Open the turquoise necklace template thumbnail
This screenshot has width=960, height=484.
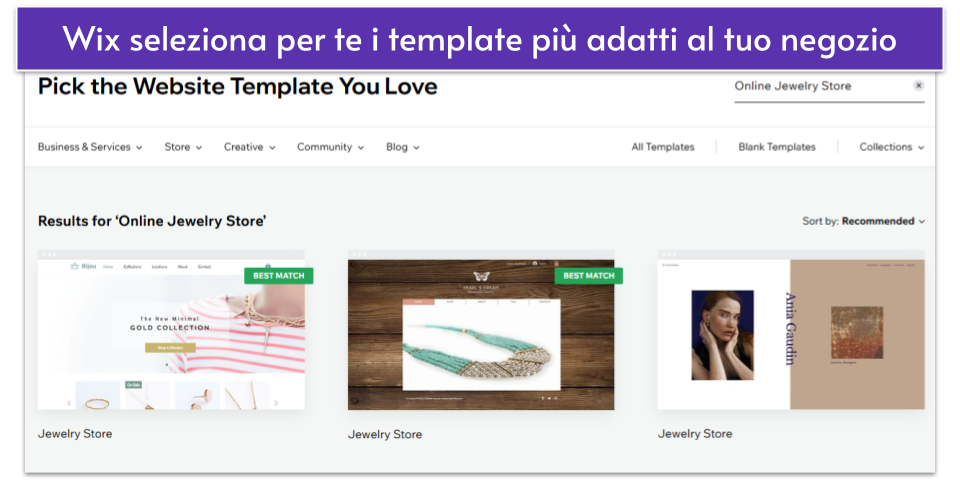[x=481, y=330]
